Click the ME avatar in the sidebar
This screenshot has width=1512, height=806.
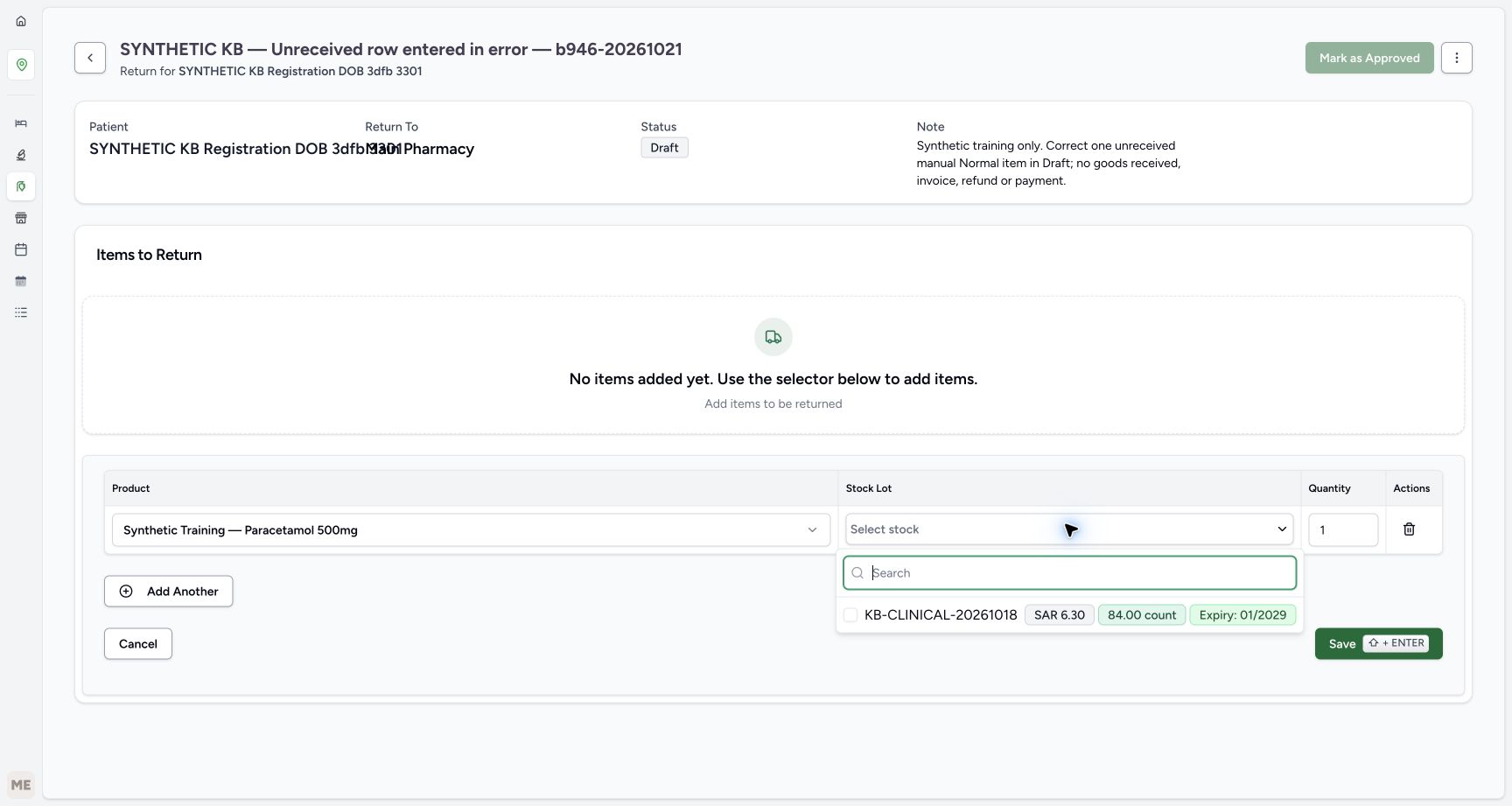tap(21, 785)
